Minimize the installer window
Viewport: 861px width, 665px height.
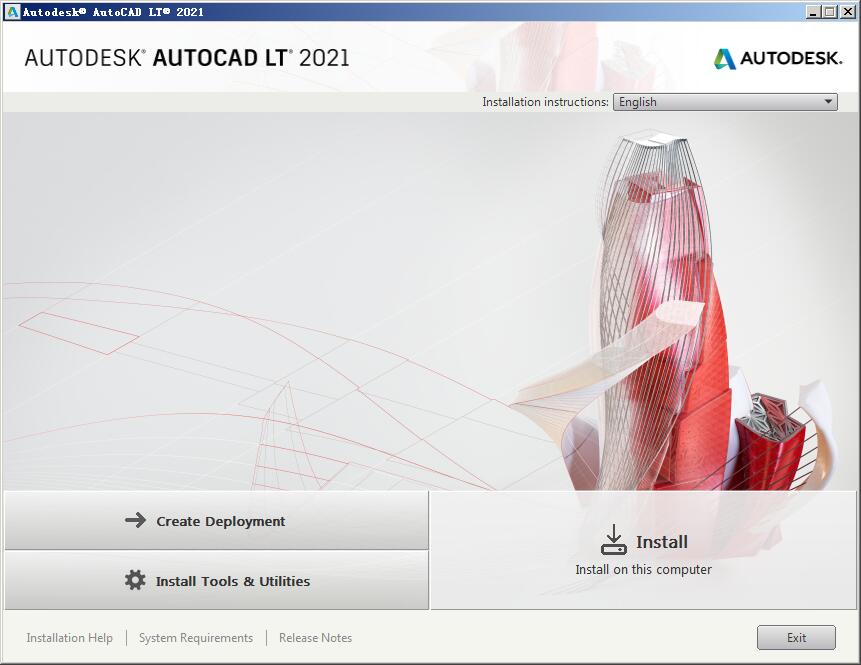pos(814,12)
